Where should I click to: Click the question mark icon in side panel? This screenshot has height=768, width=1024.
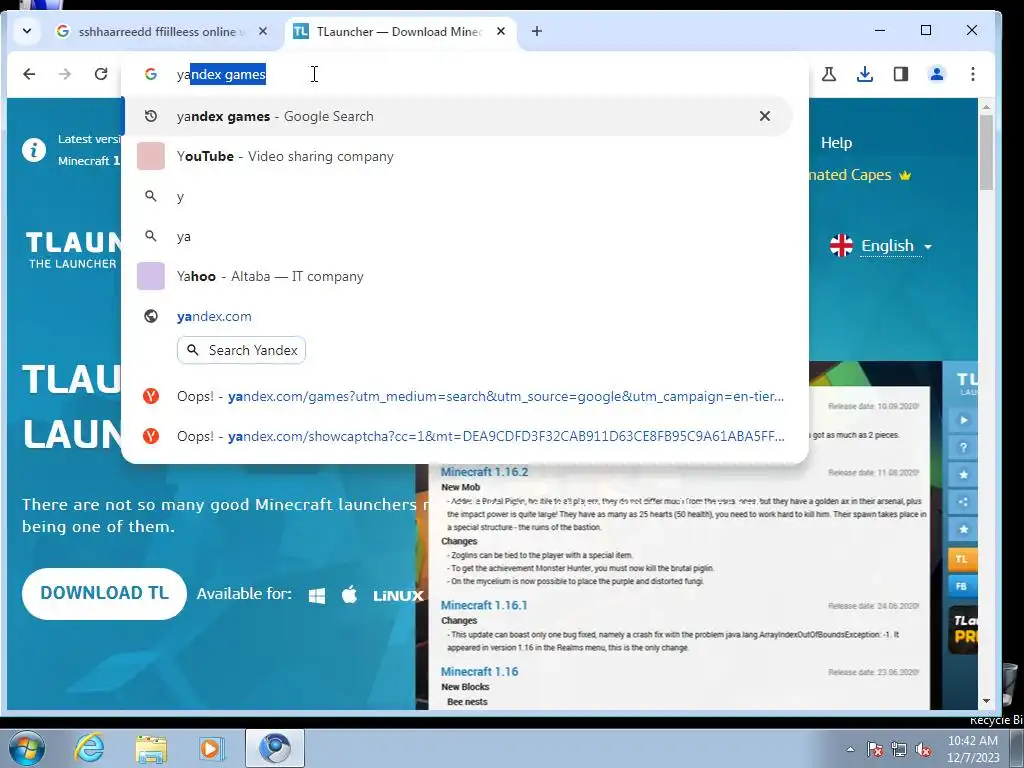pyautogui.click(x=963, y=447)
